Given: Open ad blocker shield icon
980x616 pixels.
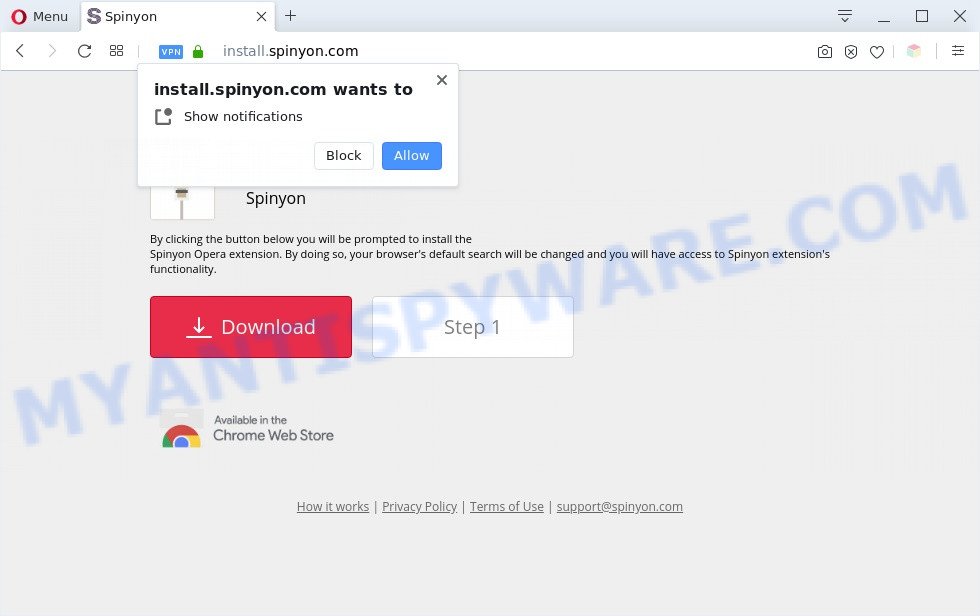Looking at the screenshot, I should [851, 52].
